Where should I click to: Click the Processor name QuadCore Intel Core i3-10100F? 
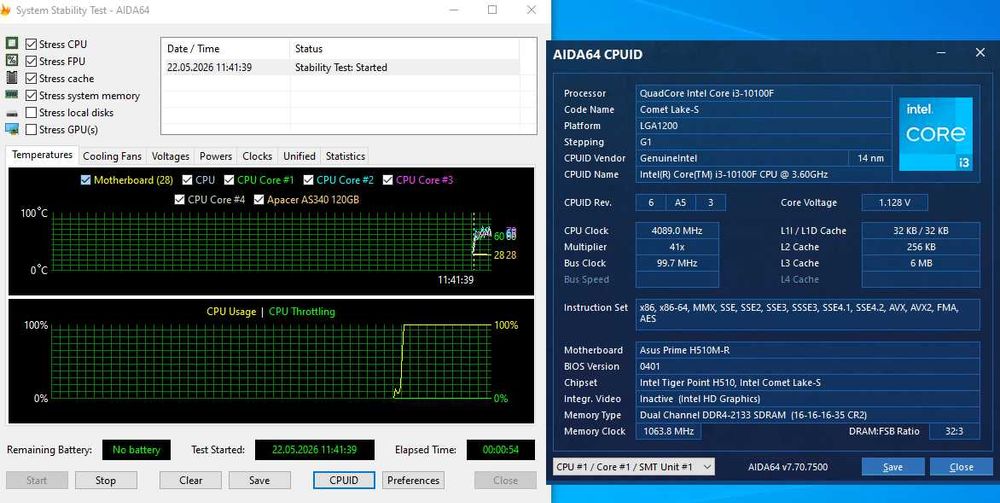pos(763,93)
